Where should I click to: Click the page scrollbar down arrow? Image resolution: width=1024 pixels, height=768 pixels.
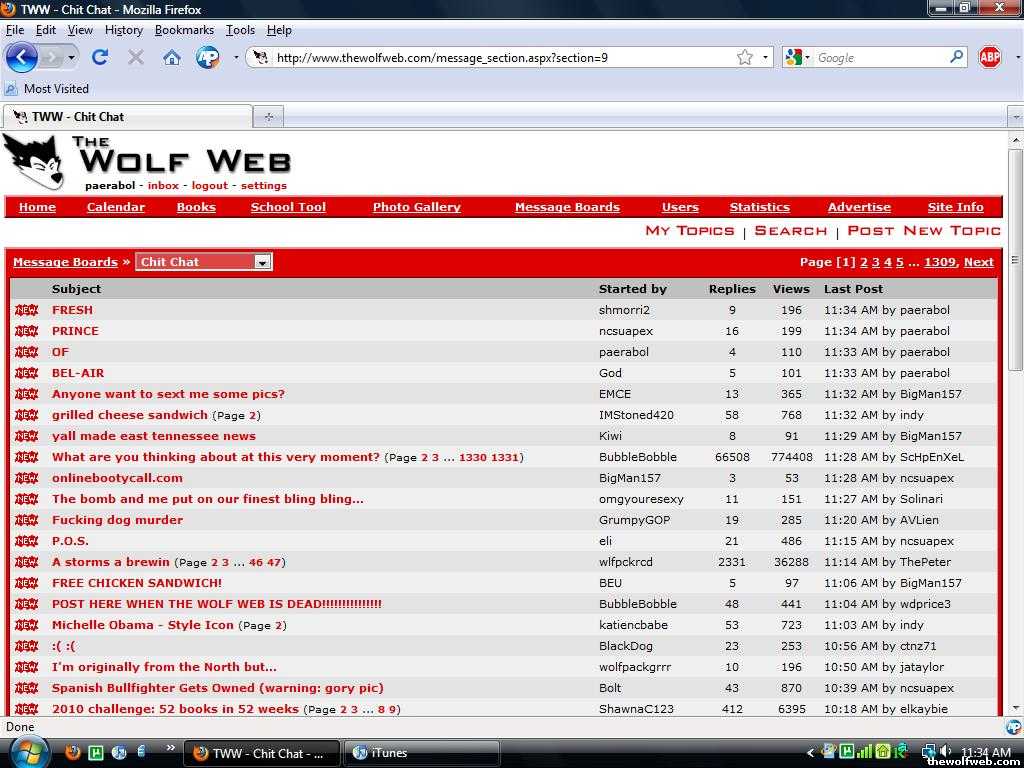pyautogui.click(x=1015, y=707)
